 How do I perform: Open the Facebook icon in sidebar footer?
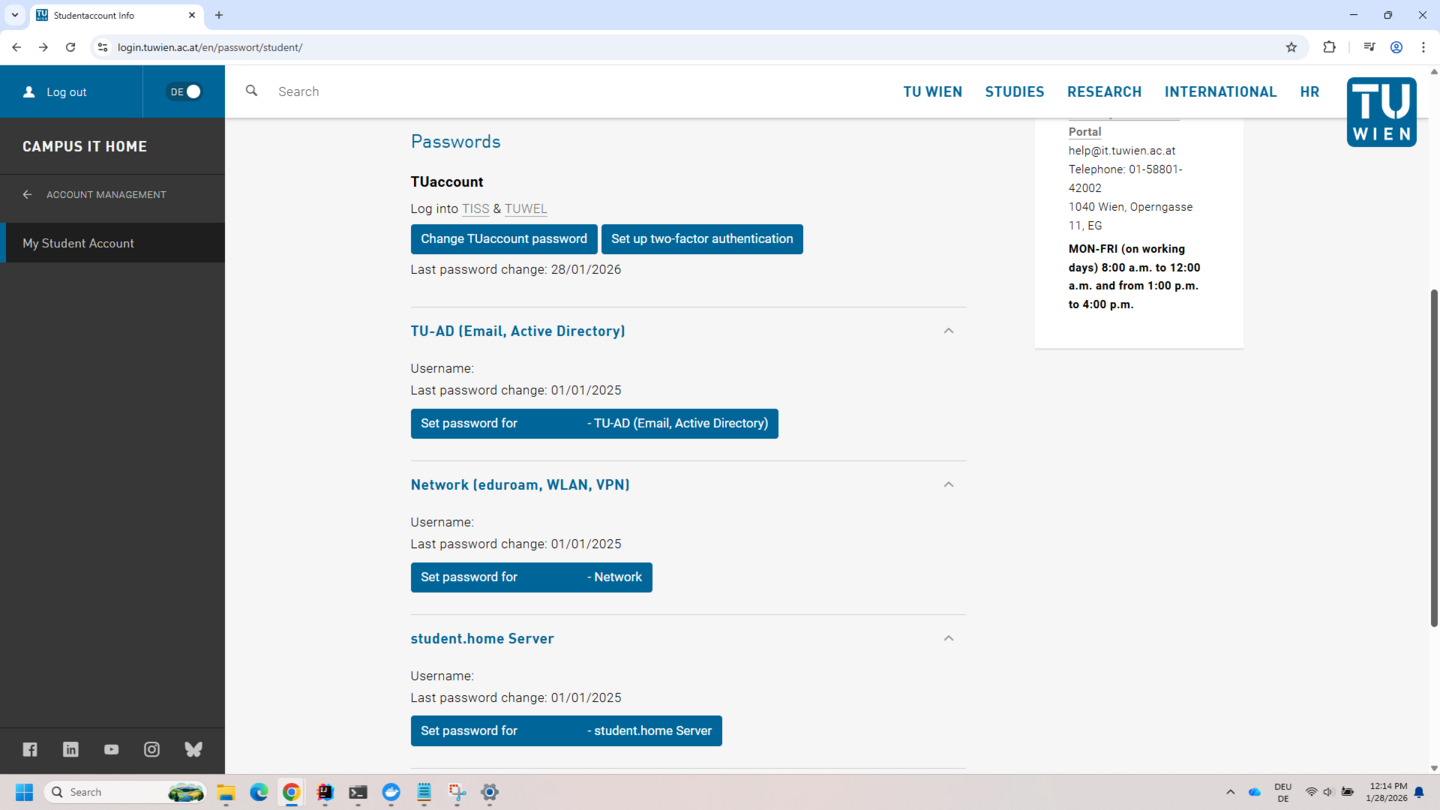coord(30,749)
